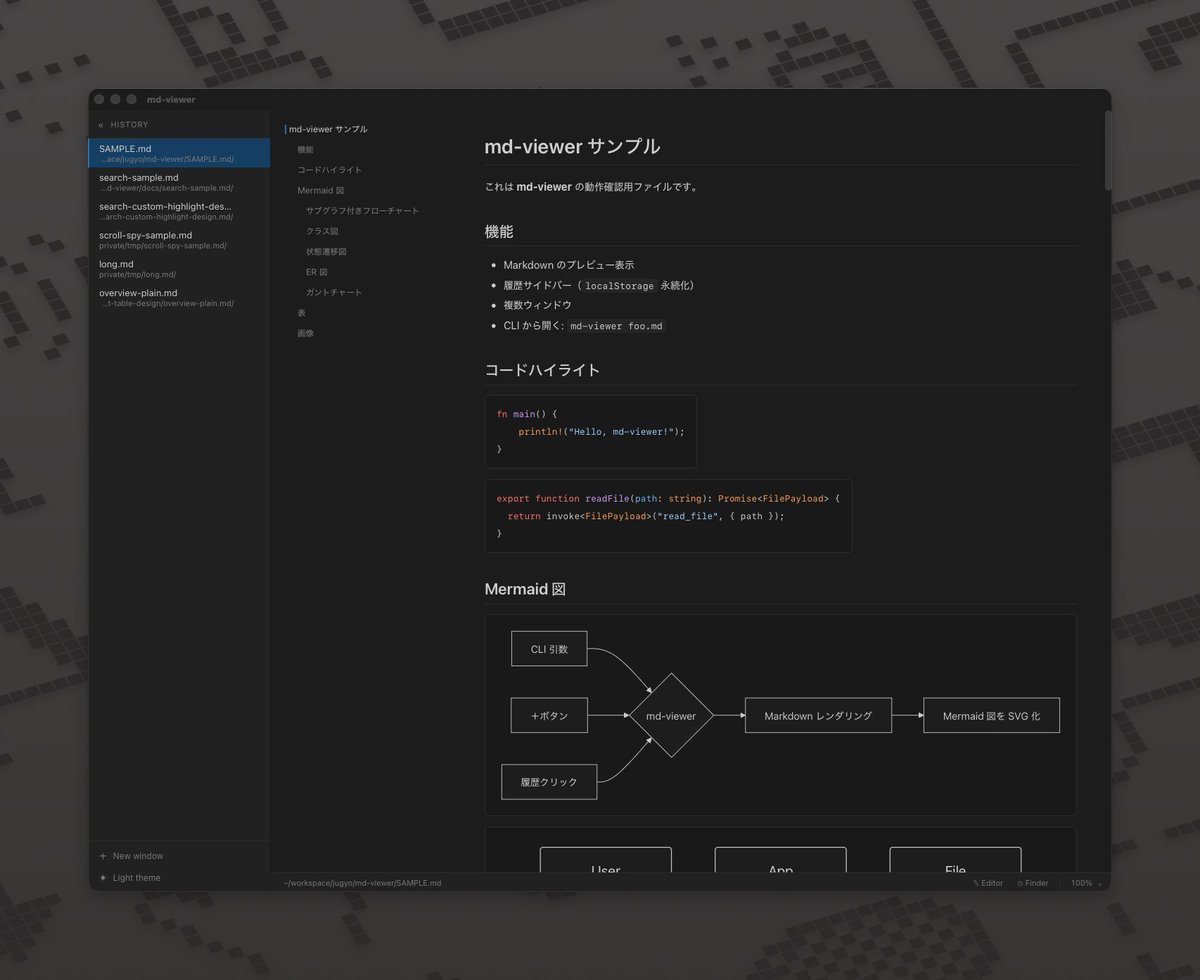This screenshot has height=980, width=1200.
Task: Jump to サブグラフ付きフローチャート outline item
Action: [x=363, y=211]
